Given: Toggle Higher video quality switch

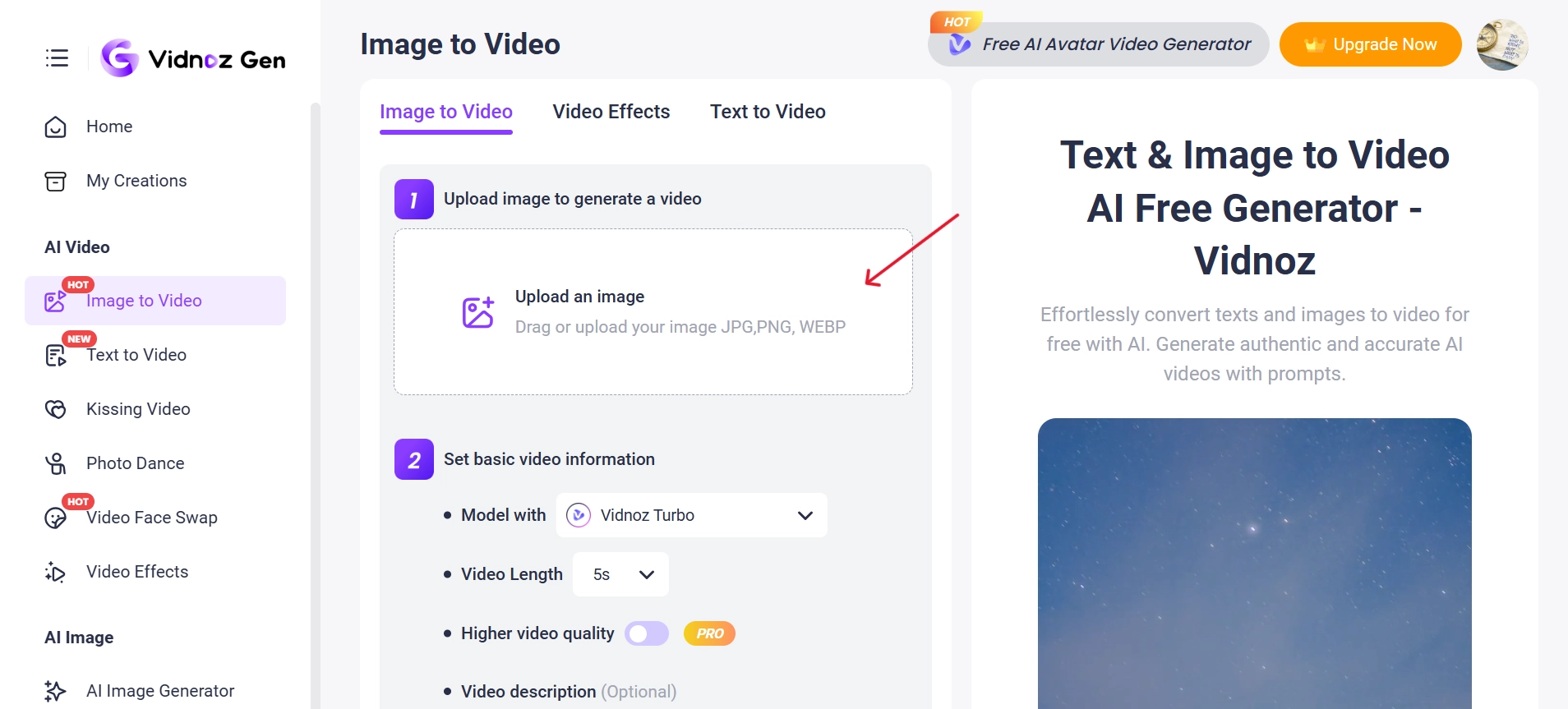Looking at the screenshot, I should [647, 633].
